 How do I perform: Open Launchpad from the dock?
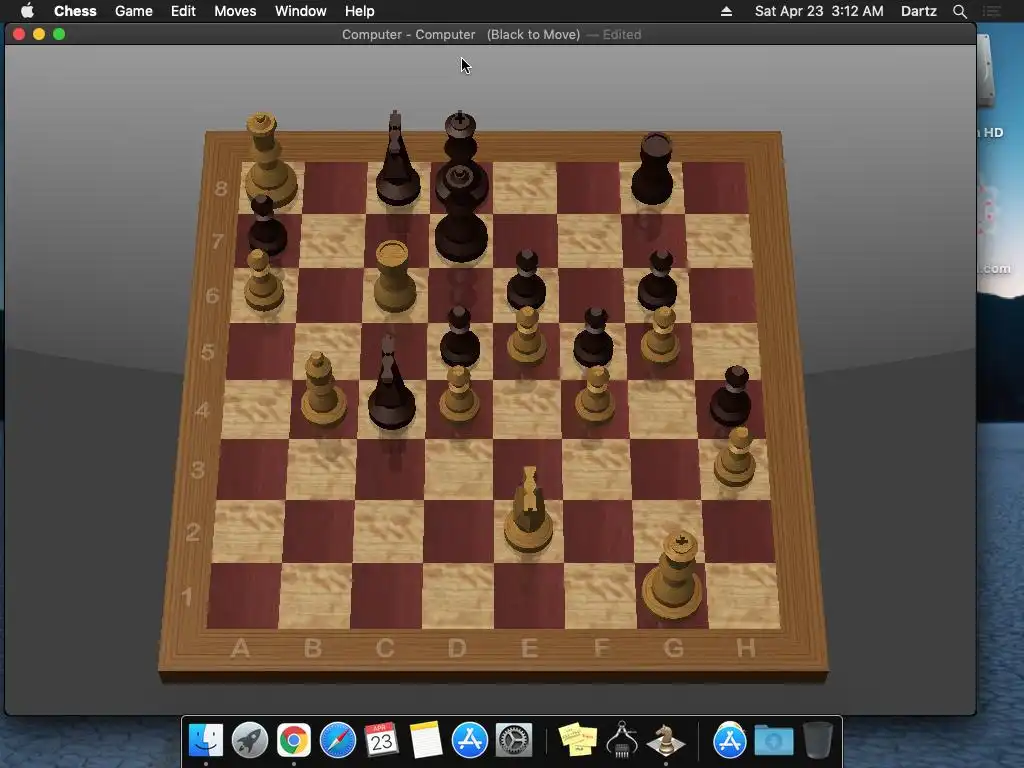[249, 741]
